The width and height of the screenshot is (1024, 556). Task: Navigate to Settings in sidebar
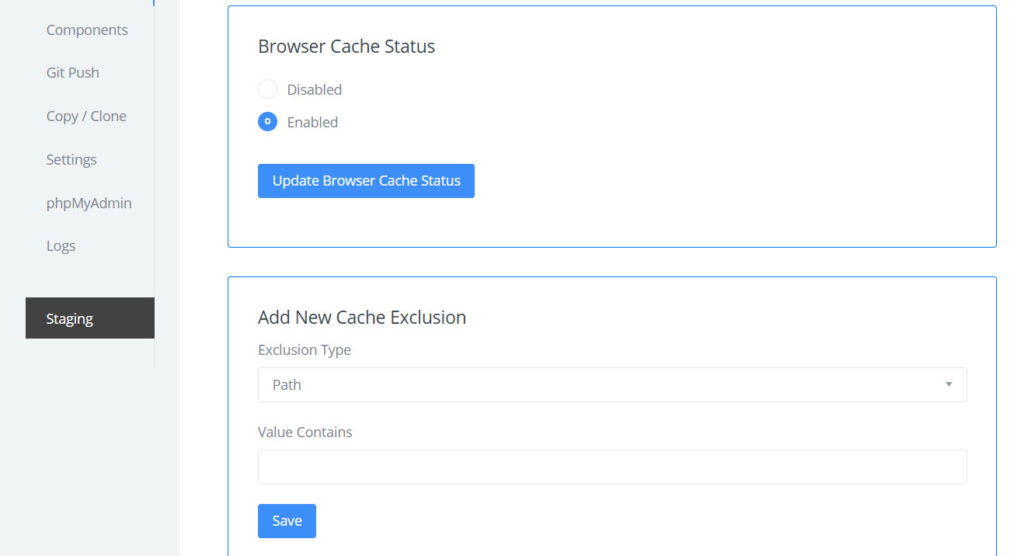coord(71,159)
